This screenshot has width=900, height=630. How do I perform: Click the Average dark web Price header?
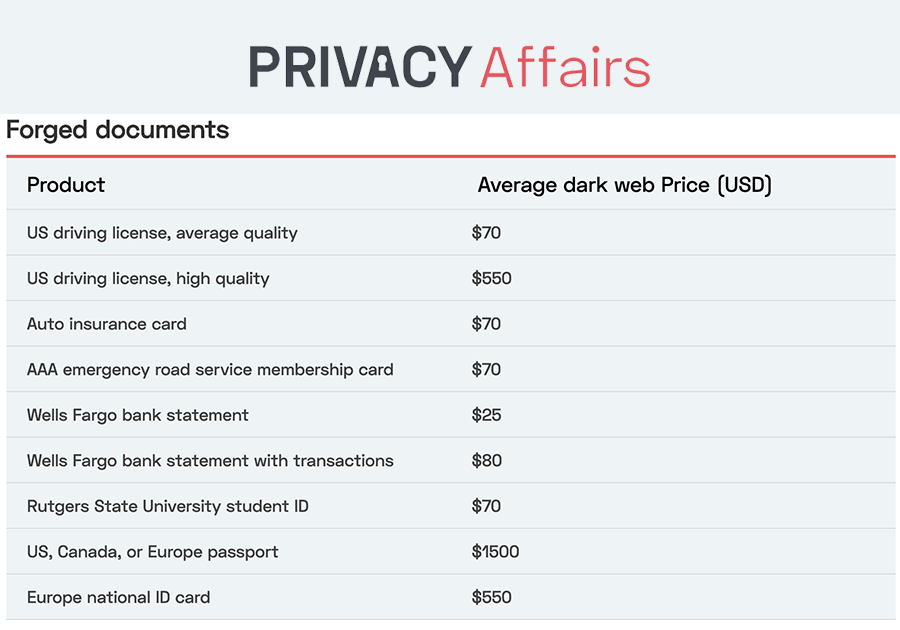point(624,185)
